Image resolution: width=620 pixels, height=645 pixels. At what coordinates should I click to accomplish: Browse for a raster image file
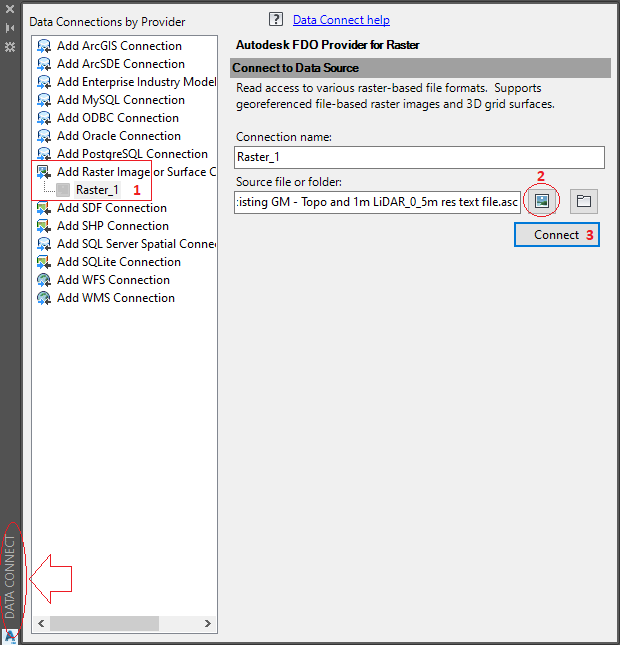tap(541, 201)
